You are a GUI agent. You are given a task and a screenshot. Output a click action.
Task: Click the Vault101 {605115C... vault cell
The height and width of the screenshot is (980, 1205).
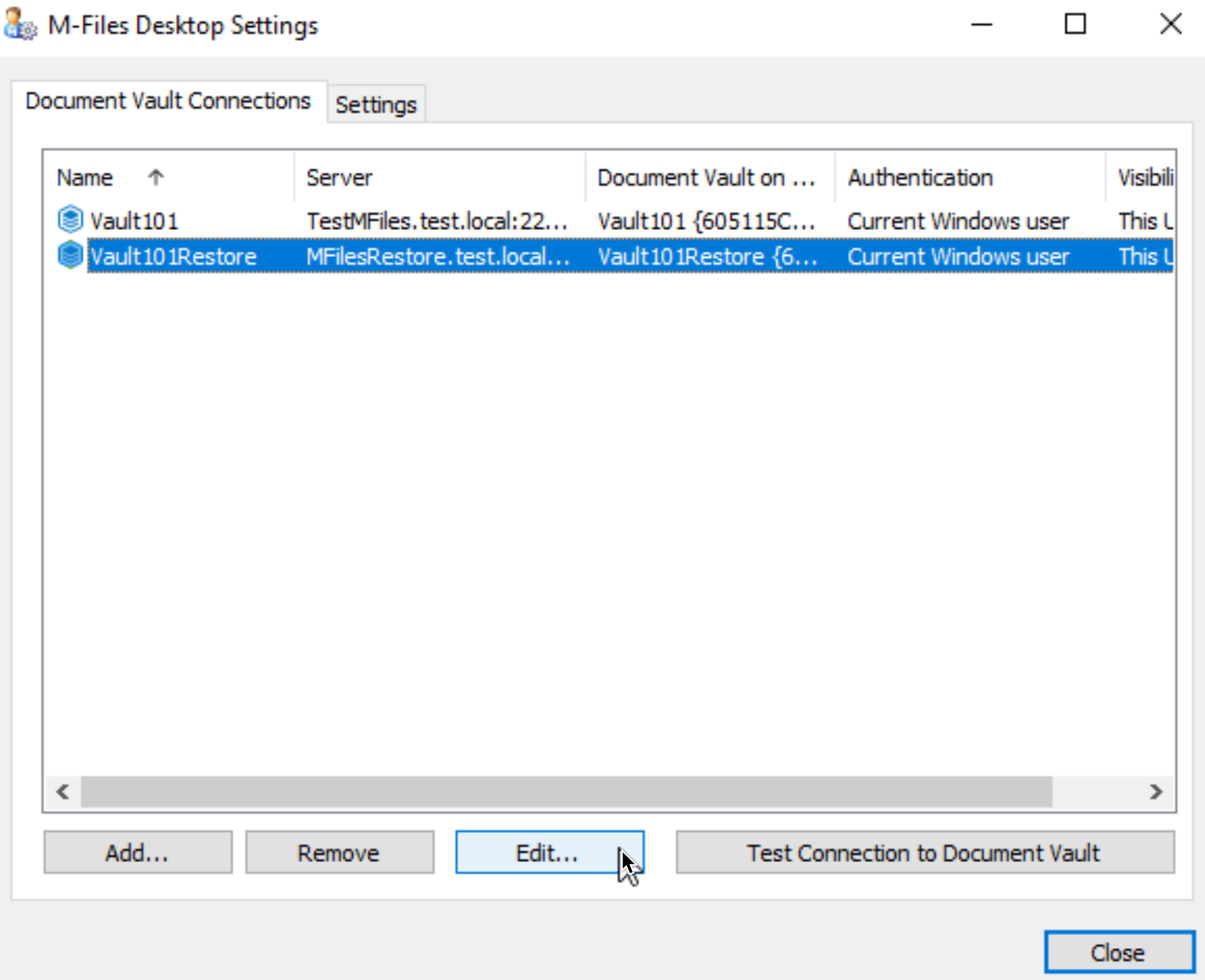click(x=707, y=221)
